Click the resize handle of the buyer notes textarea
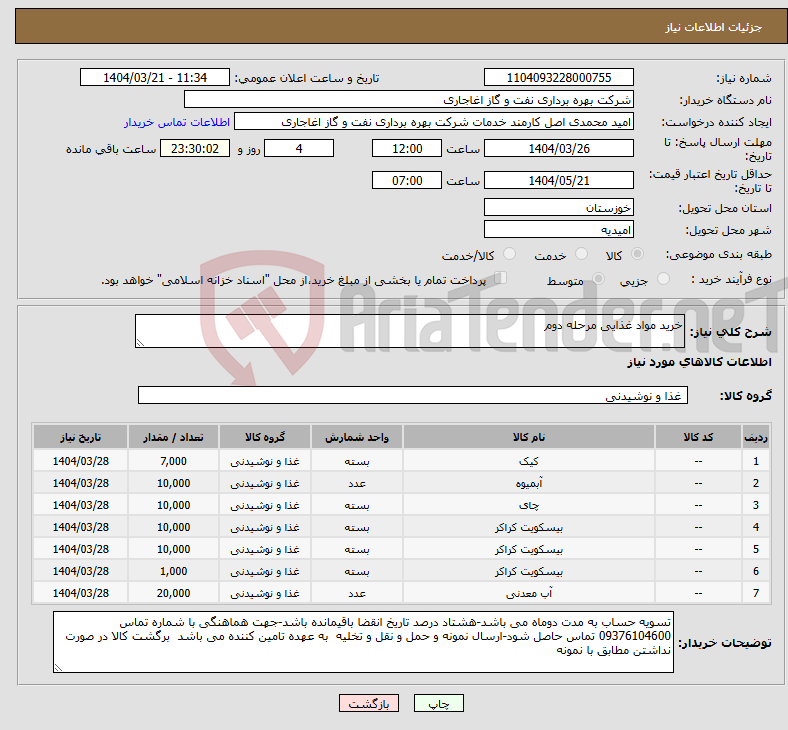This screenshot has height=730, width=788. point(58,668)
